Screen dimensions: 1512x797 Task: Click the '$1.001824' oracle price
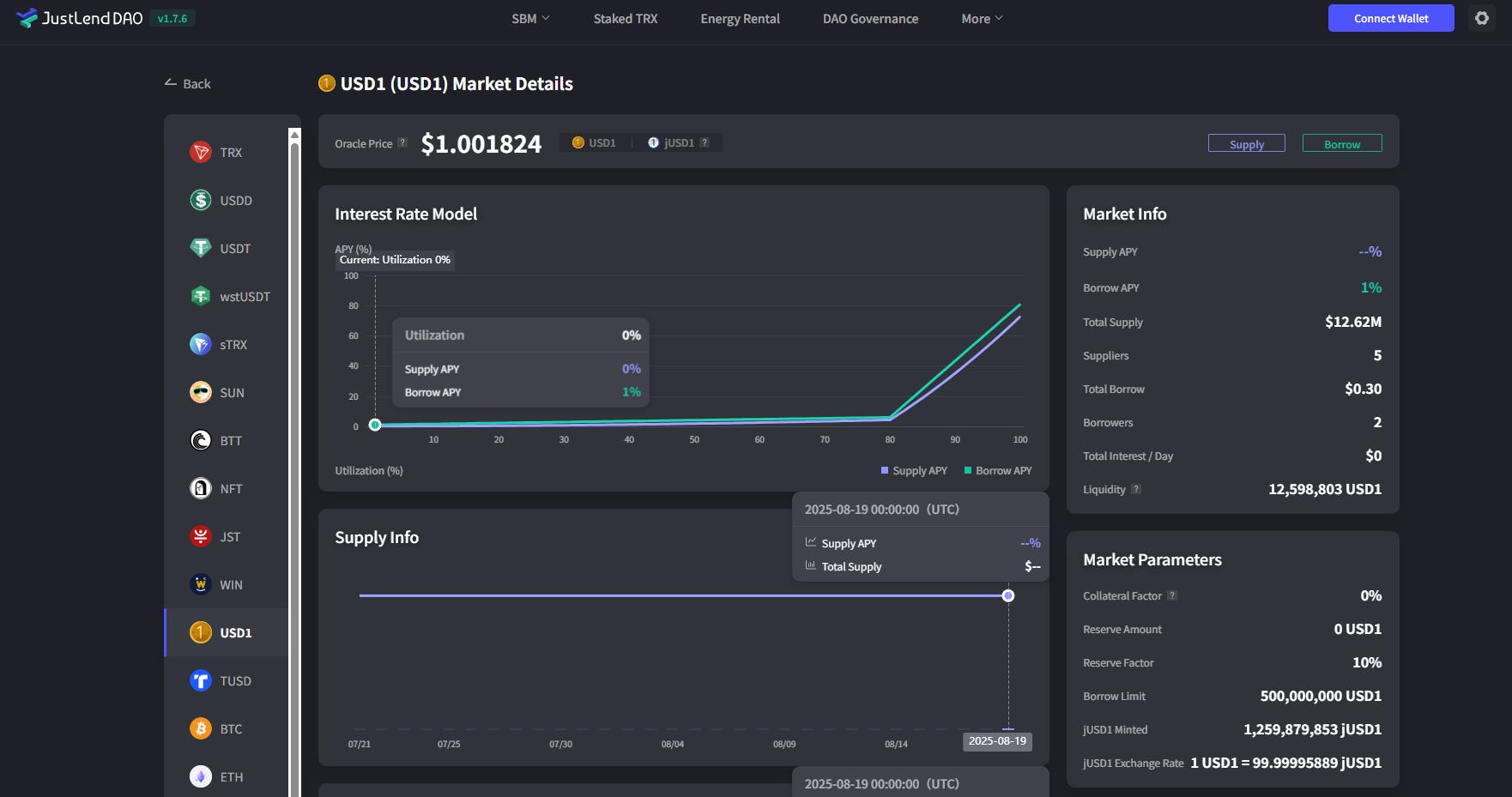pos(481,143)
